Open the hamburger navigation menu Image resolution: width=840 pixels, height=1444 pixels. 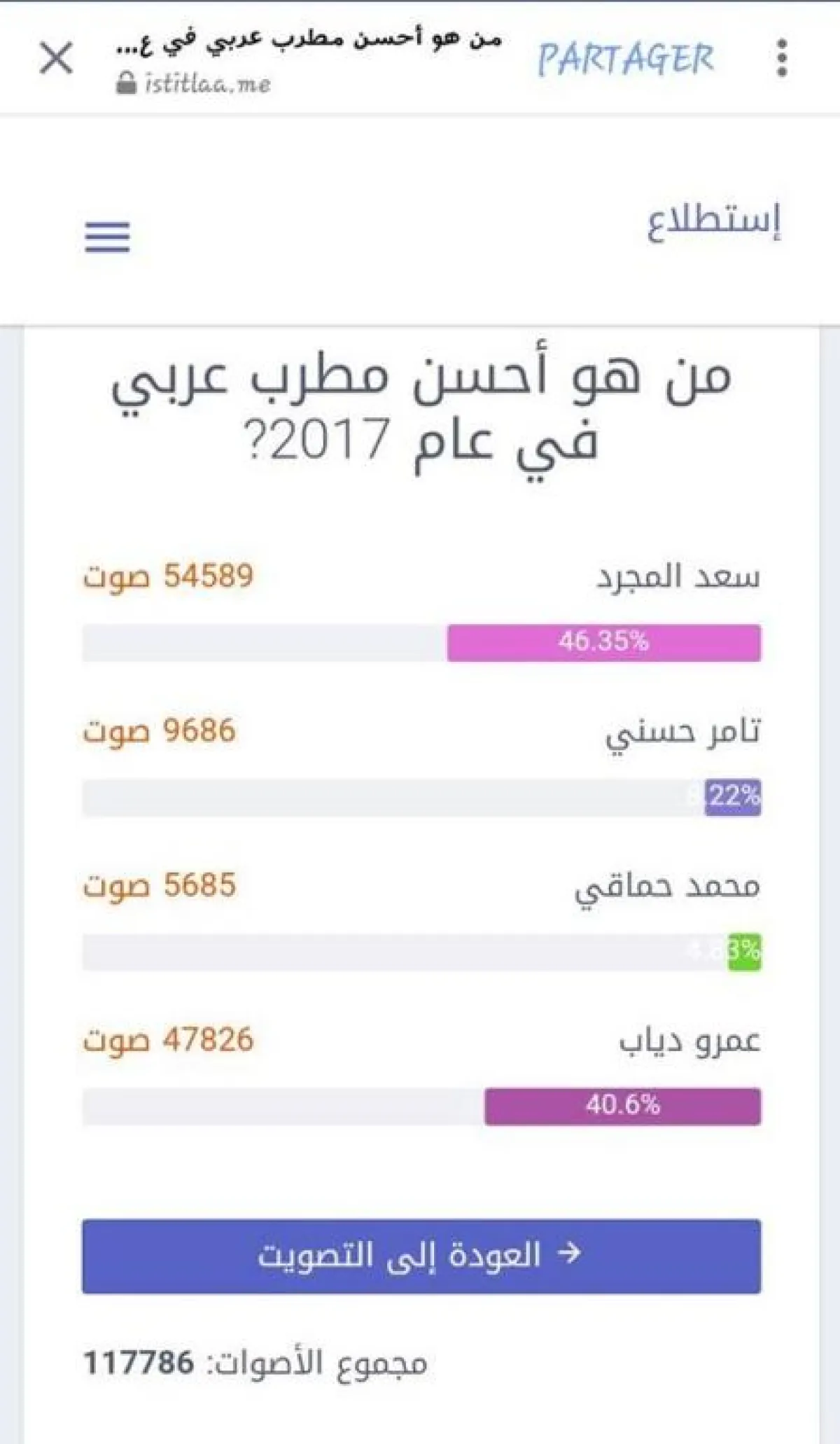107,237
